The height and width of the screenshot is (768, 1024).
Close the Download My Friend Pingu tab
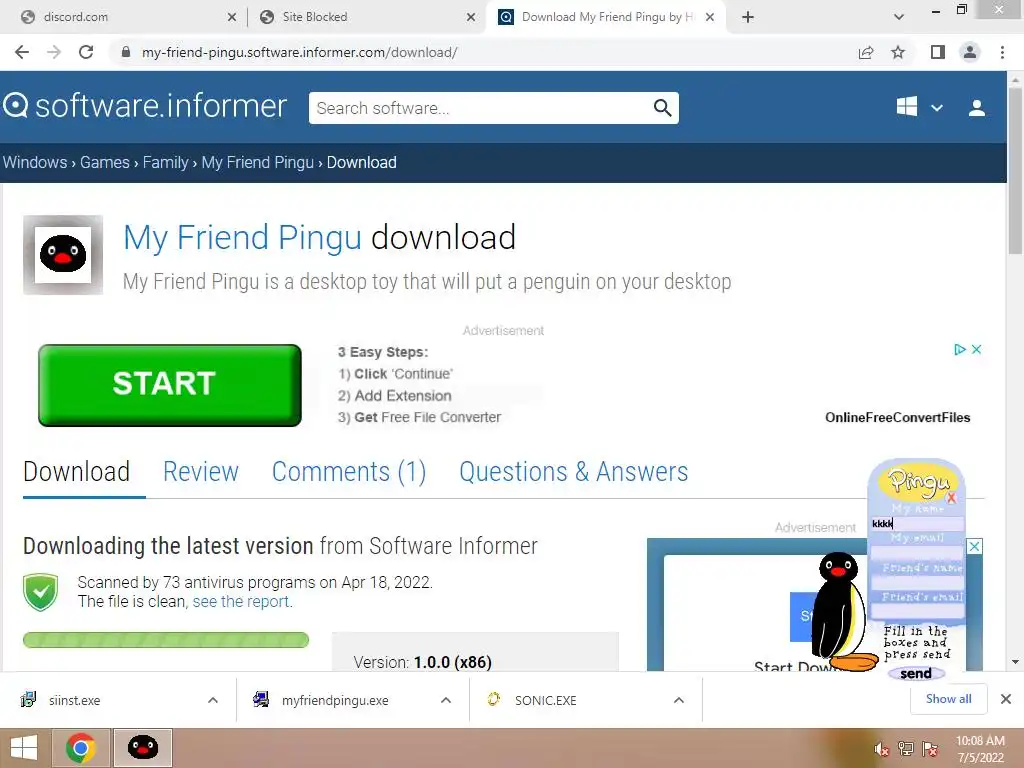(710, 17)
